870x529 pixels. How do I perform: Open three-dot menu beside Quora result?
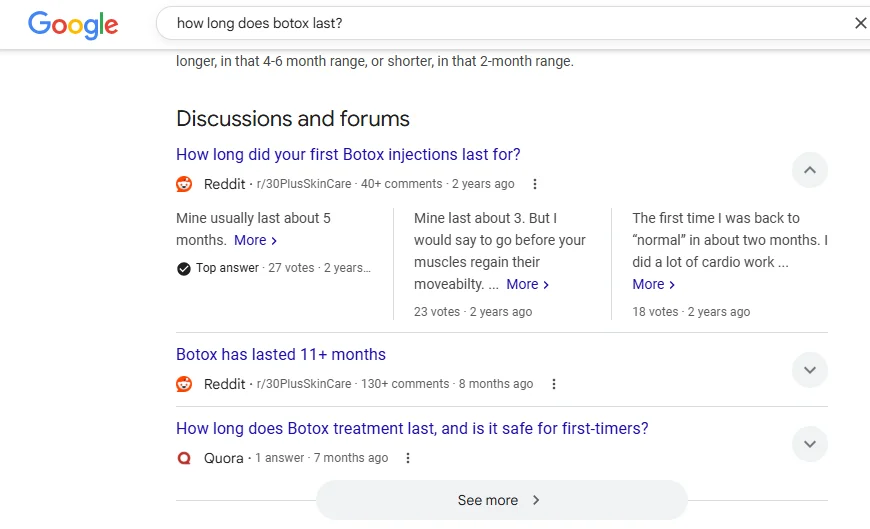[408, 458]
